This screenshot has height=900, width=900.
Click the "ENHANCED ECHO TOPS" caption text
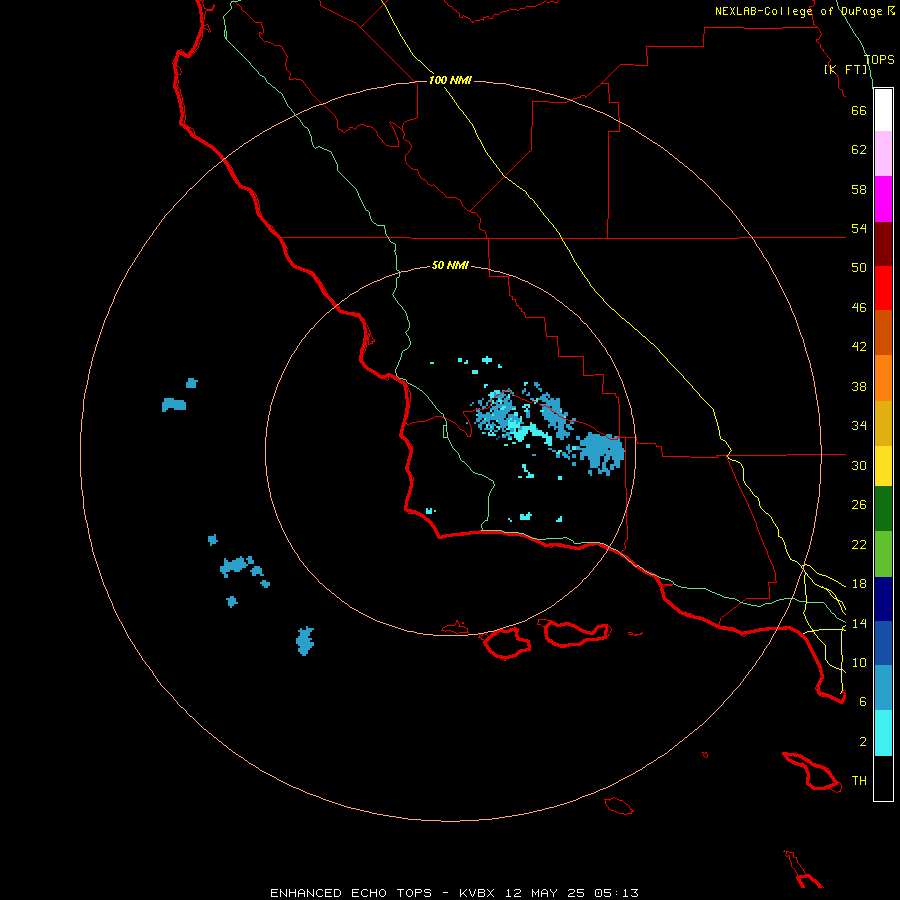tap(351, 893)
